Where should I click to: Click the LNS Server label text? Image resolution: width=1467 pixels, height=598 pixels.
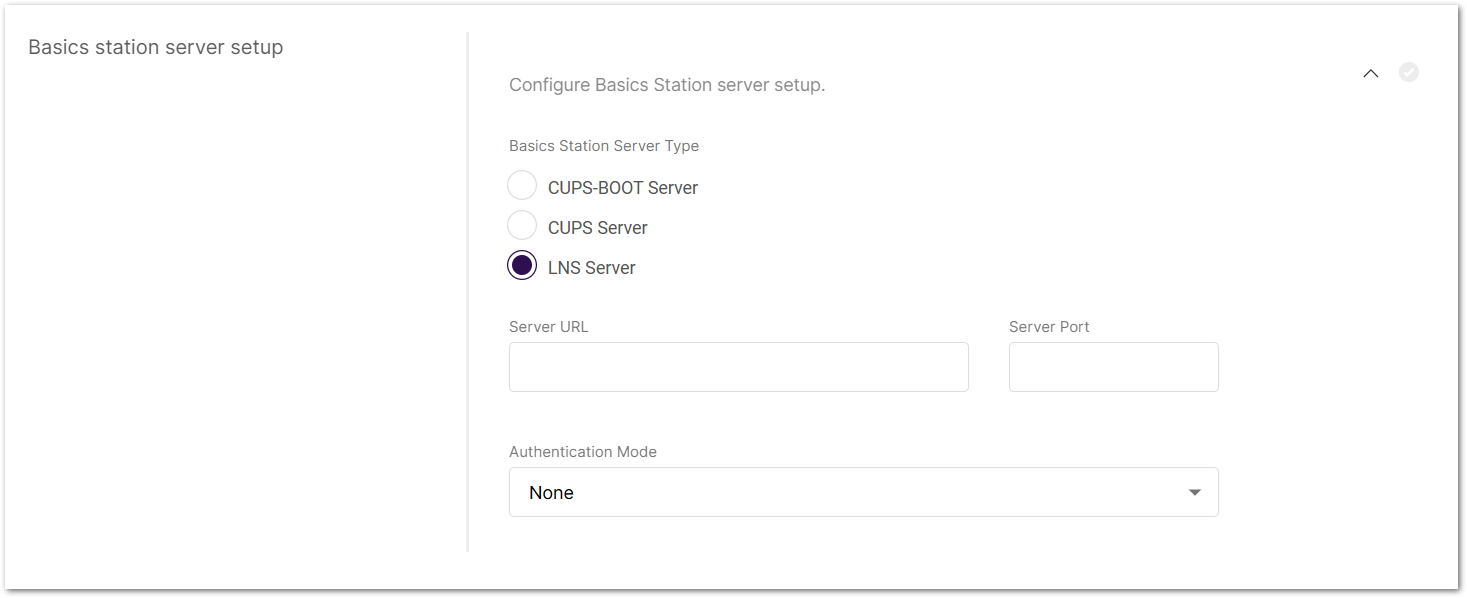pyautogui.click(x=592, y=266)
